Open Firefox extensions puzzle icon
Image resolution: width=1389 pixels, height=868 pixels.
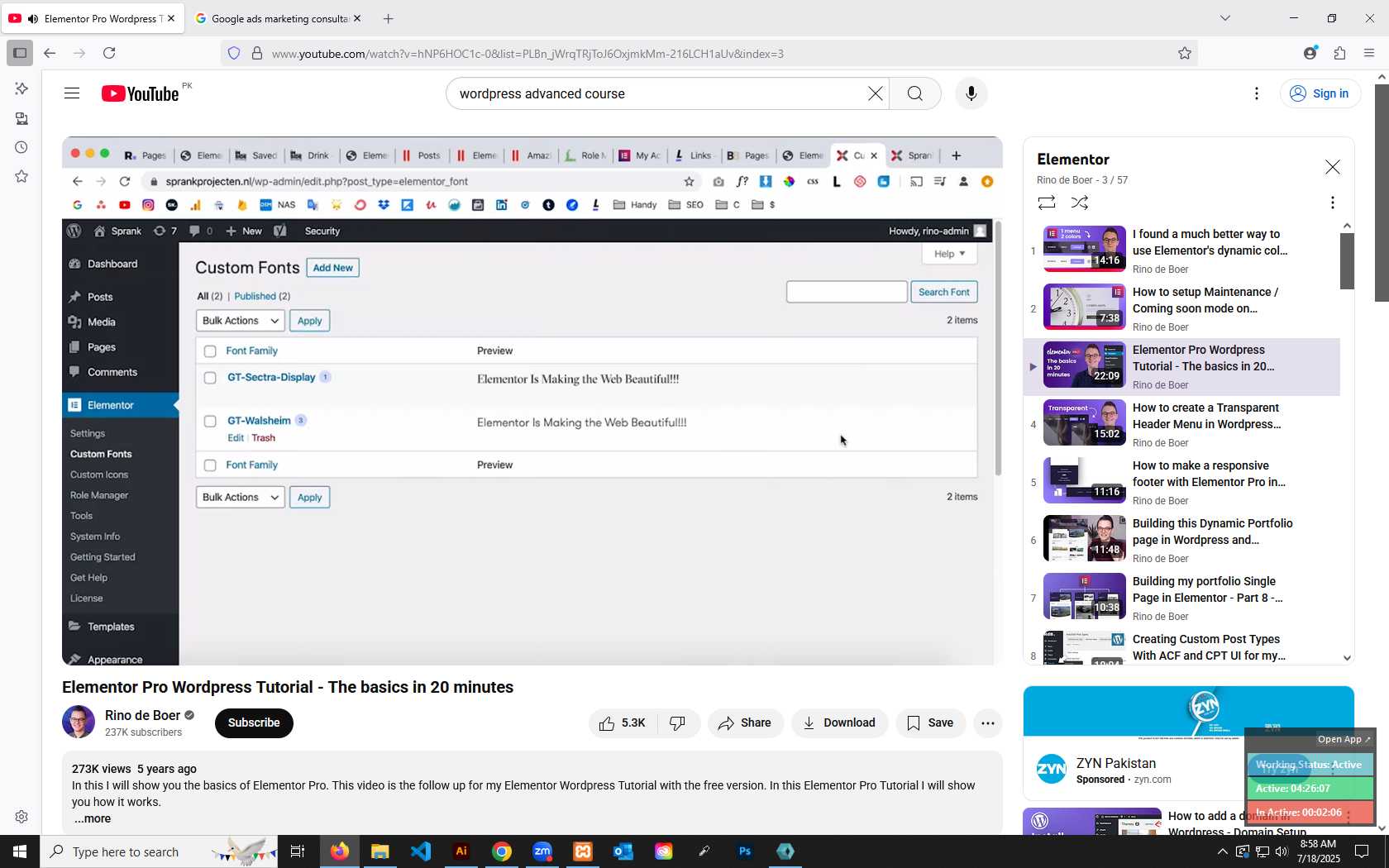(1339, 53)
